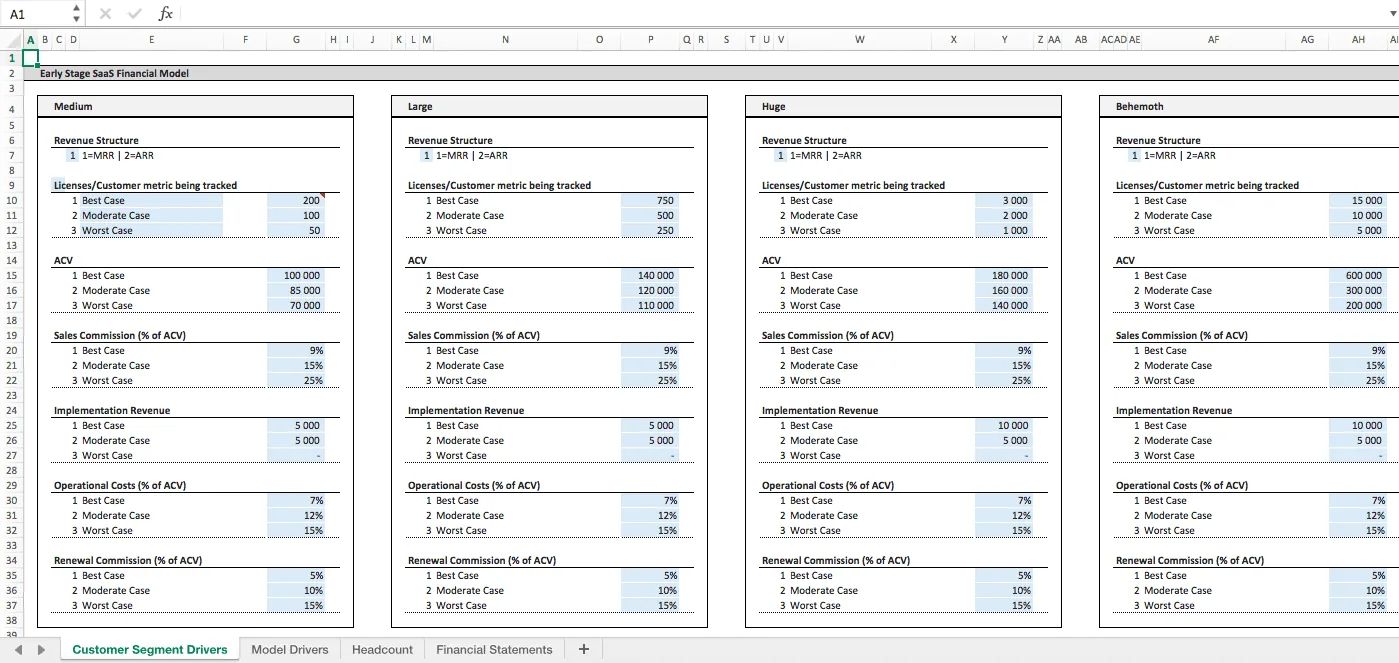Viewport: 1399px width, 663px height.
Task: Switch to the Headcount sheet tab
Action: (x=382, y=649)
